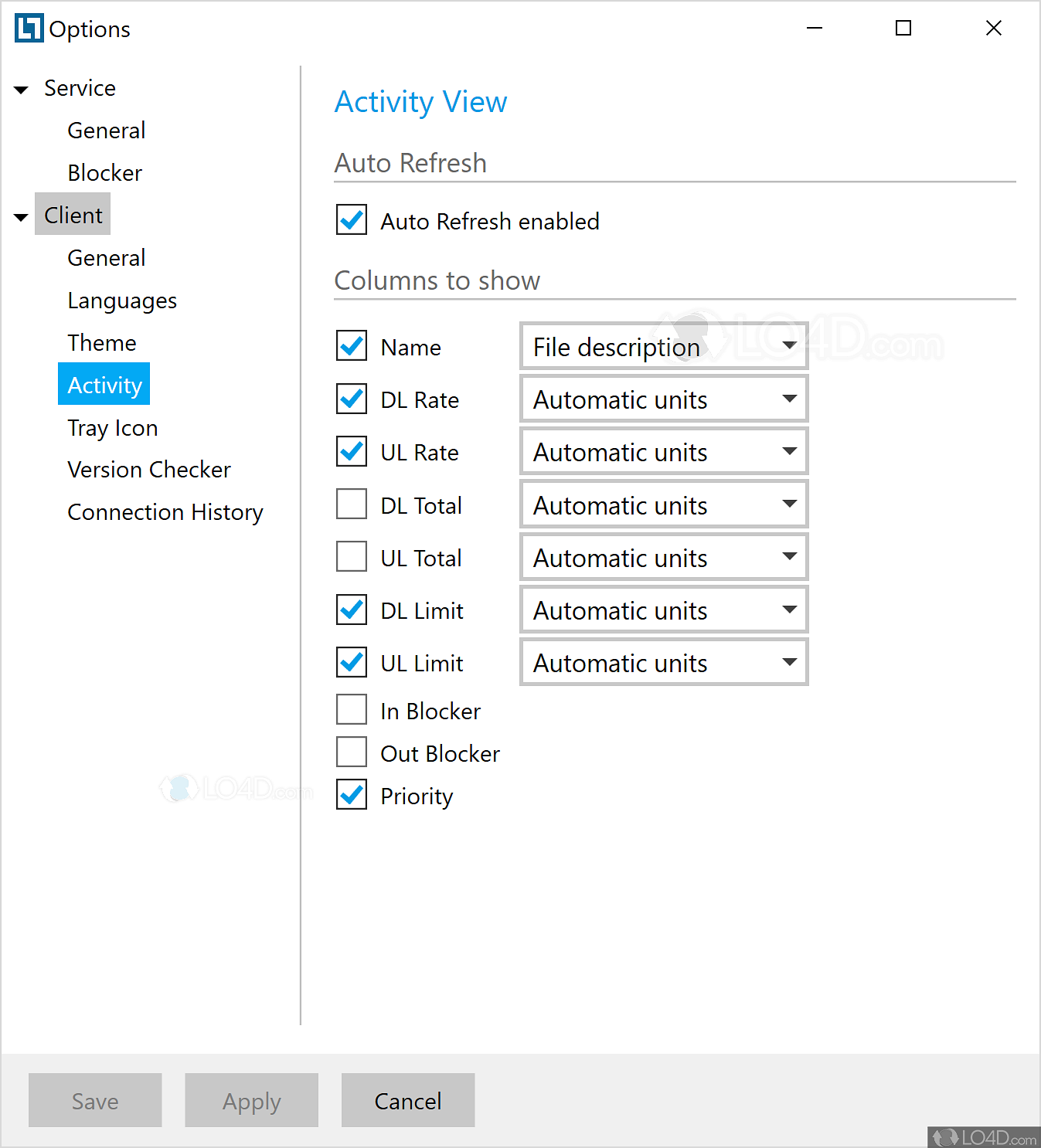This screenshot has height=1148, width=1041.
Task: Enable the UL Total column
Action: pos(351,556)
